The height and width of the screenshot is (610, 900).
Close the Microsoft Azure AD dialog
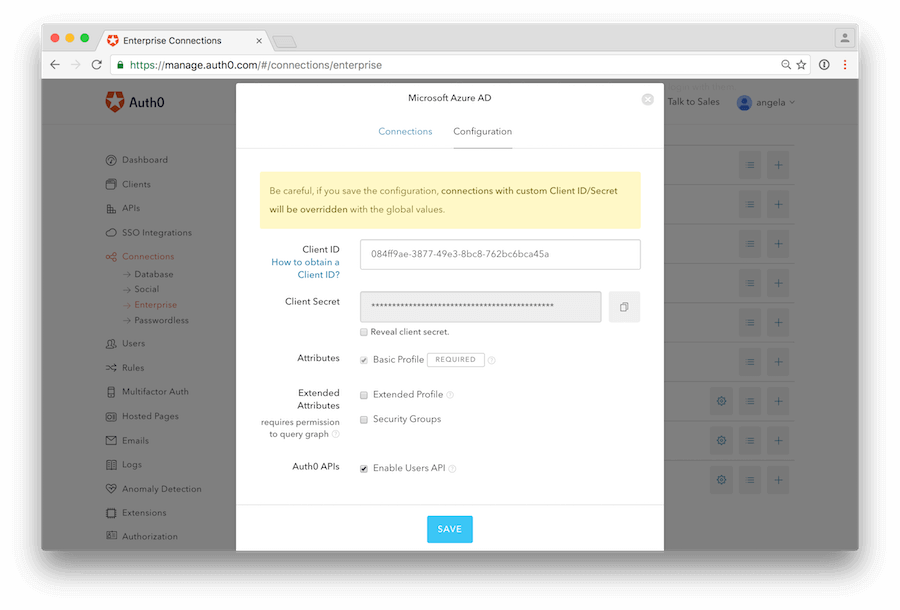pyautogui.click(x=647, y=99)
